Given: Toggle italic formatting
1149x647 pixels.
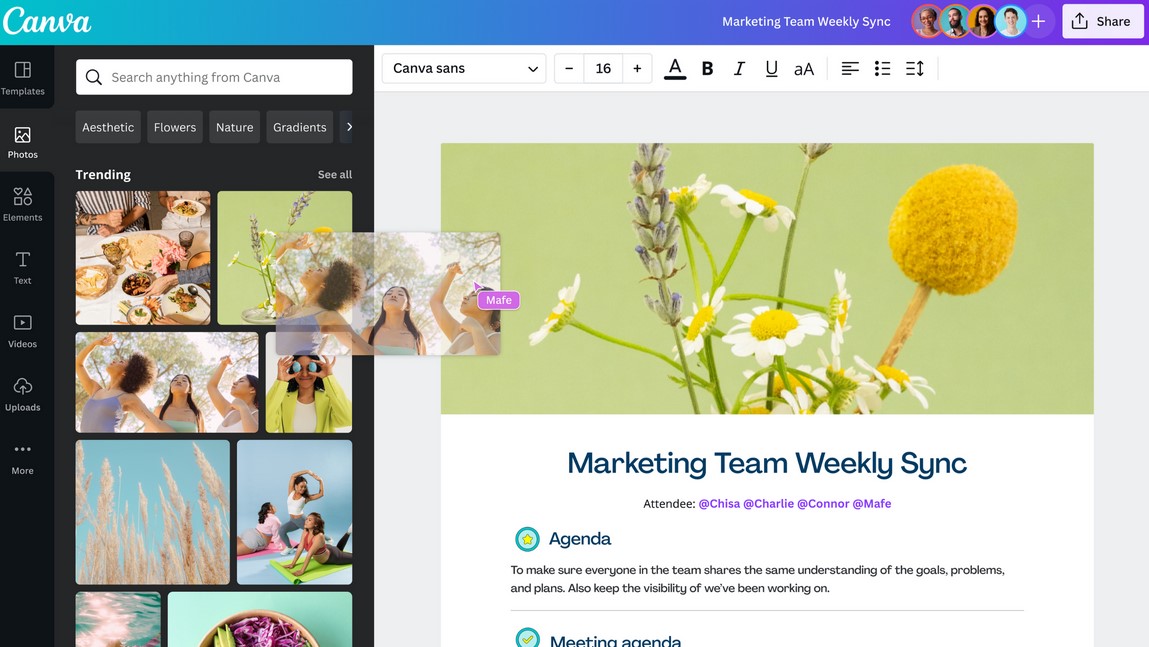Looking at the screenshot, I should (739, 69).
